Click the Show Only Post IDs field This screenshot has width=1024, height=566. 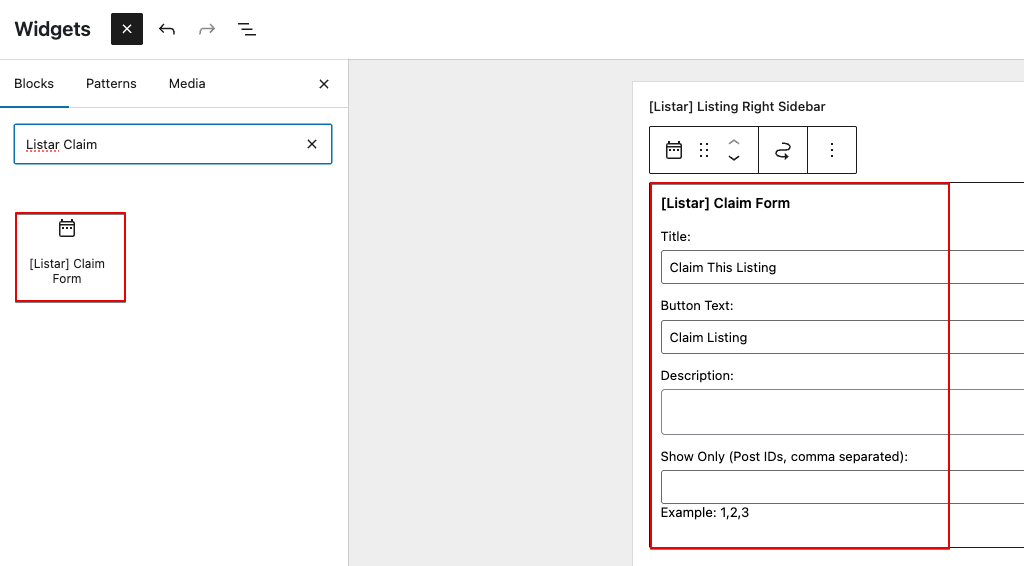pyautogui.click(x=842, y=487)
